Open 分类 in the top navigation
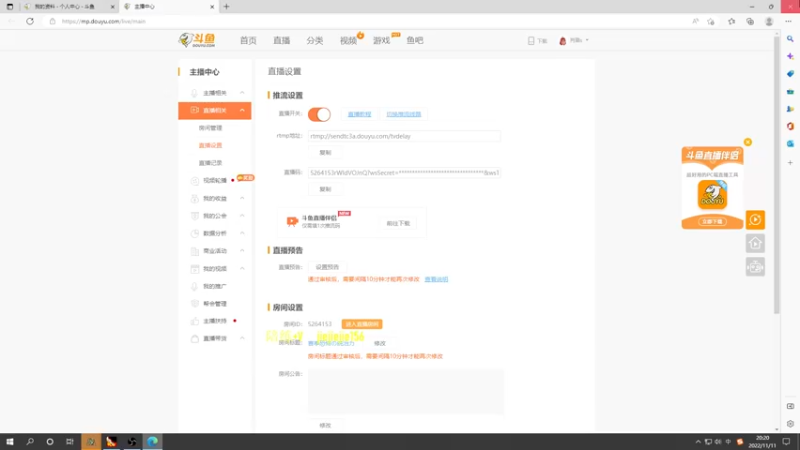Screen dimensions: 800x450 [x=315, y=40]
